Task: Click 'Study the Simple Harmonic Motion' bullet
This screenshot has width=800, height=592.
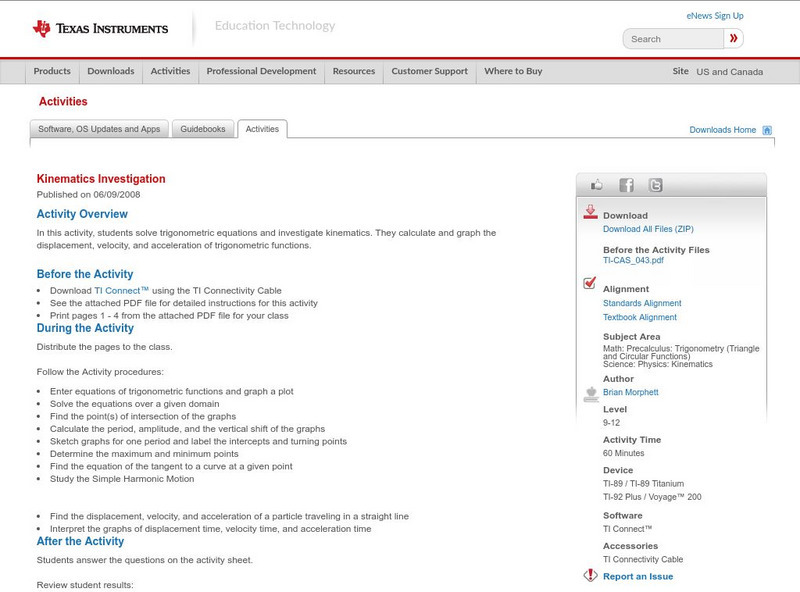Action: click(122, 479)
